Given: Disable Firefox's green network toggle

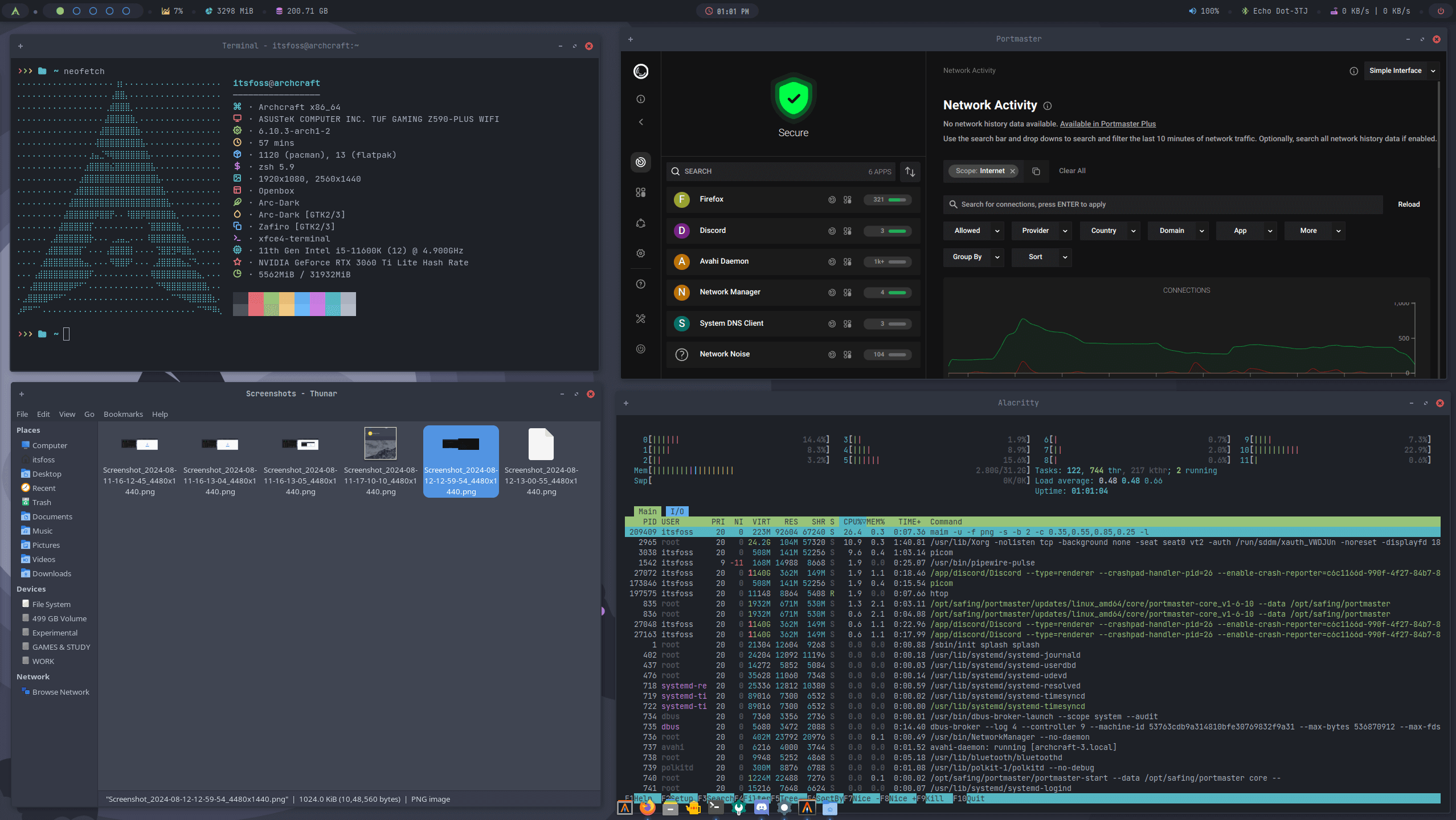Looking at the screenshot, I should [x=894, y=200].
